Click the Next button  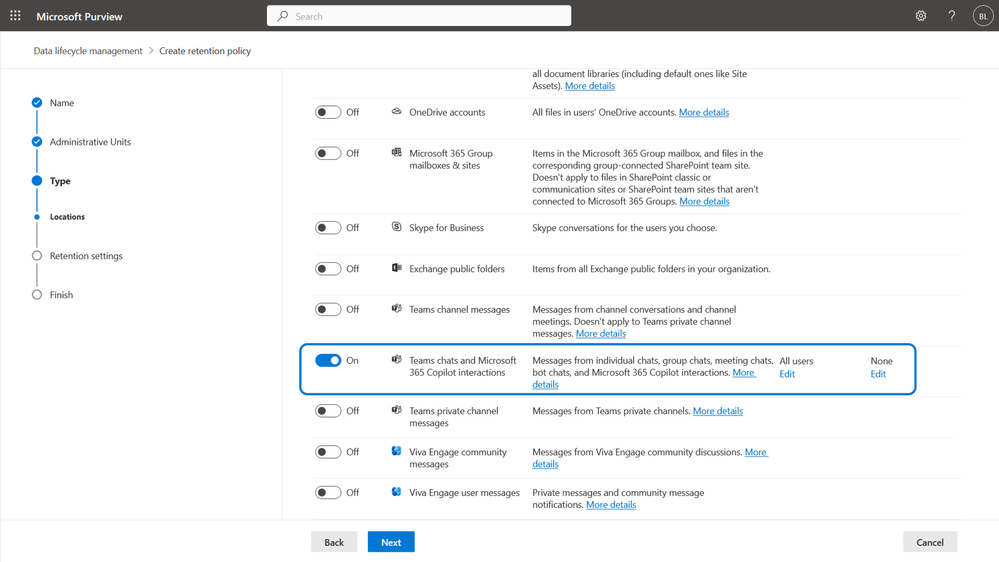point(391,542)
